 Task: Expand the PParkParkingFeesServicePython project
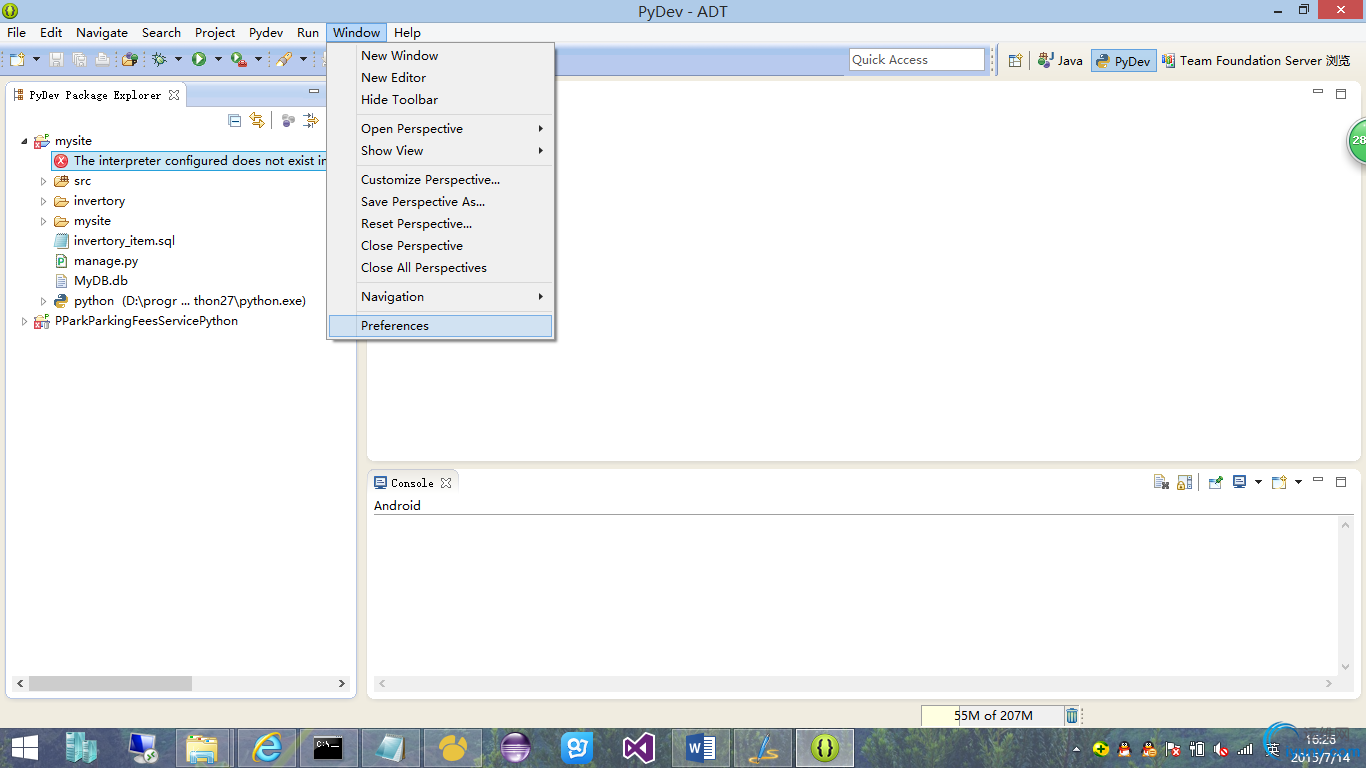[24, 321]
